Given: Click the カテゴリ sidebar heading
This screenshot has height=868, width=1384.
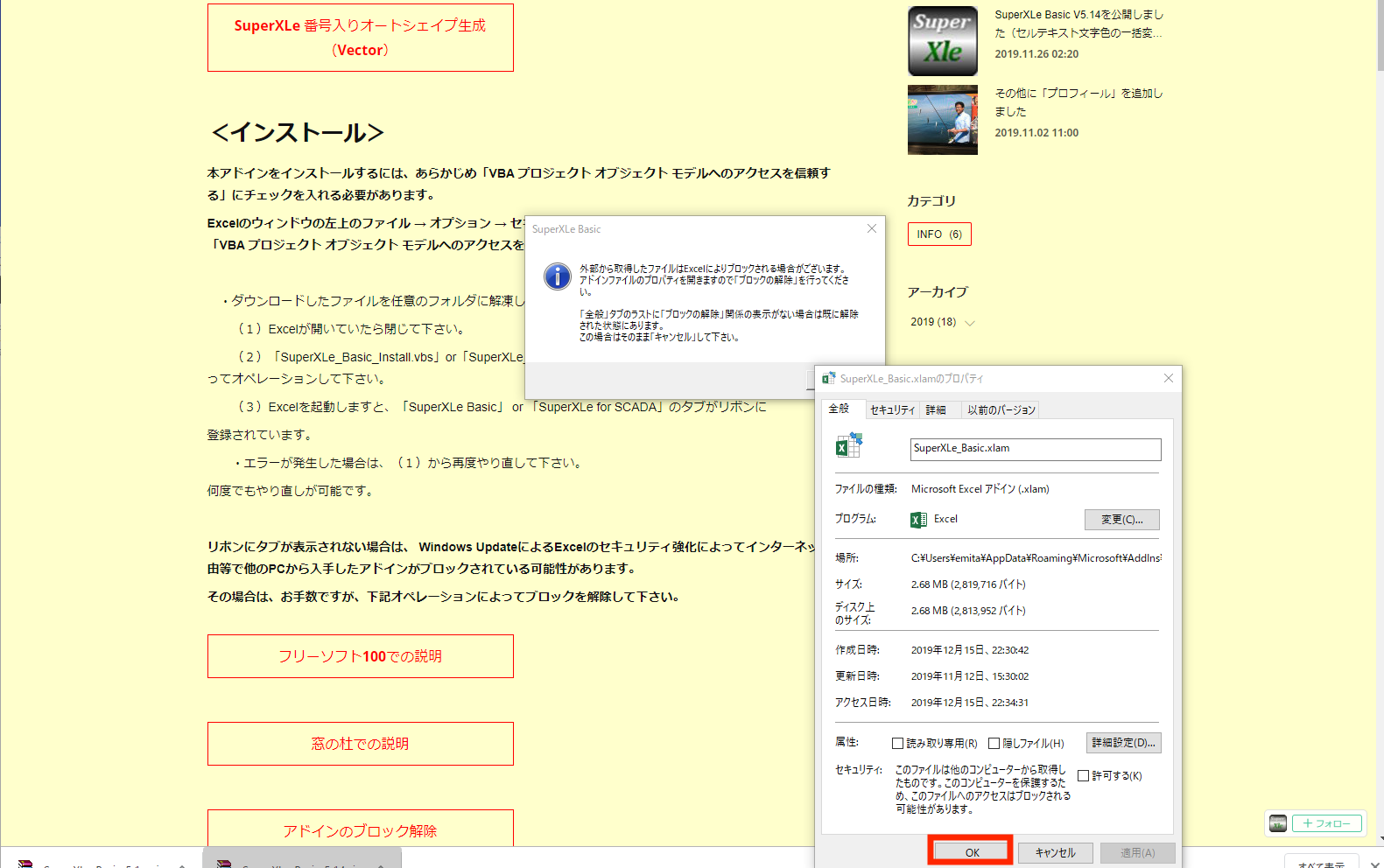Looking at the screenshot, I should coord(931,201).
